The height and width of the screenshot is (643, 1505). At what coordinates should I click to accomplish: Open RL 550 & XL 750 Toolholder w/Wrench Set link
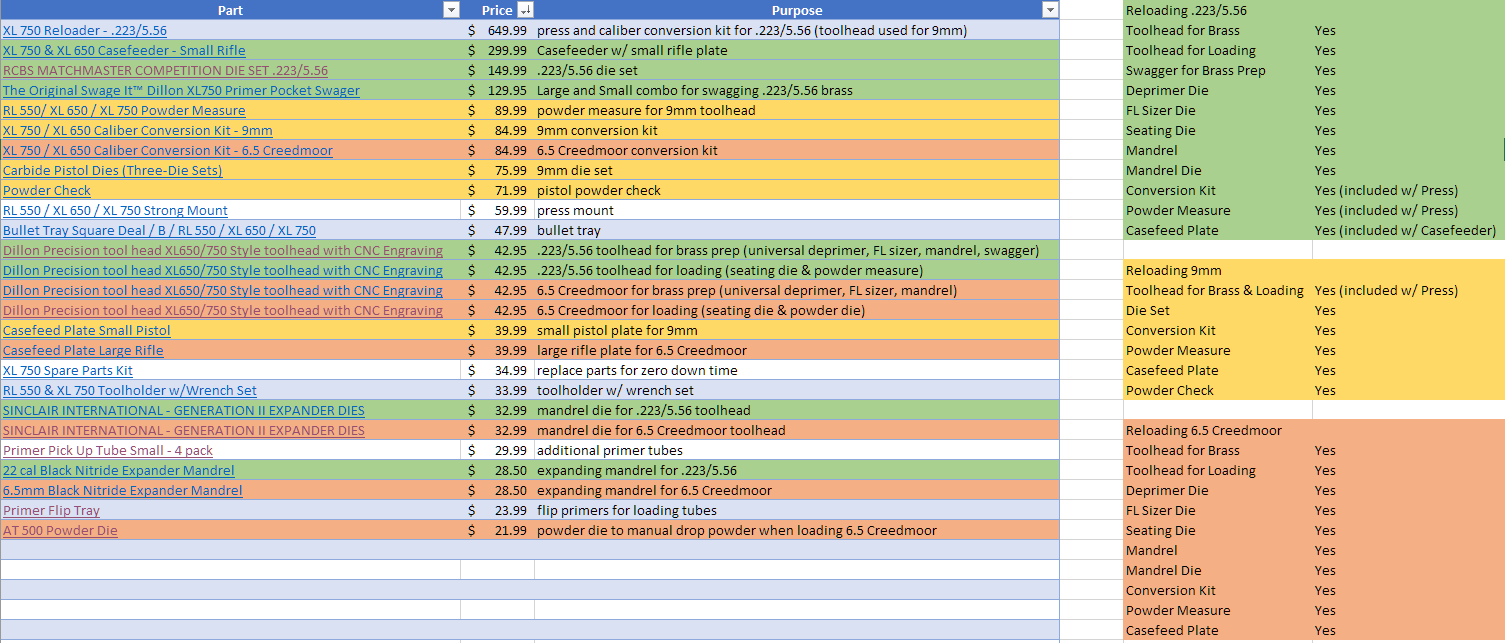tap(130, 390)
